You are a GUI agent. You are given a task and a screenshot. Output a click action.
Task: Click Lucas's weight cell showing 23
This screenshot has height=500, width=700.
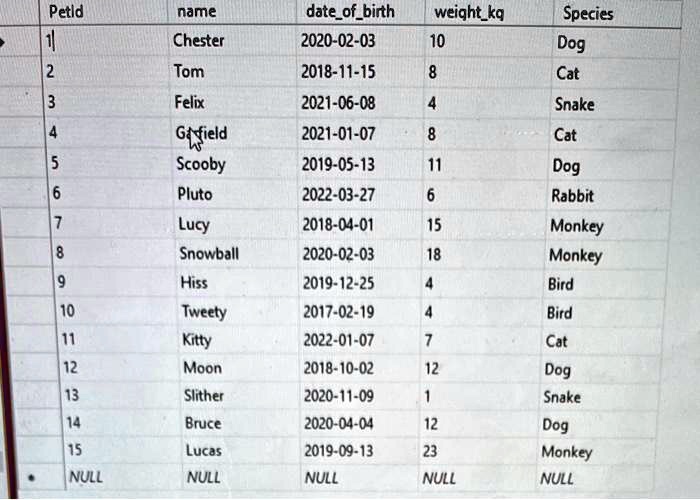(x=430, y=451)
